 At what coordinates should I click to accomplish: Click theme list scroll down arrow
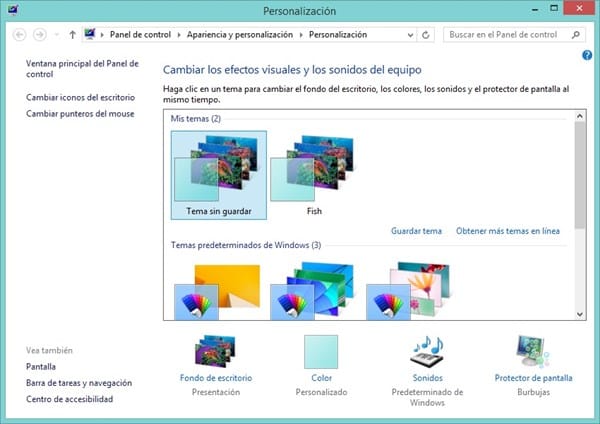[x=580, y=314]
